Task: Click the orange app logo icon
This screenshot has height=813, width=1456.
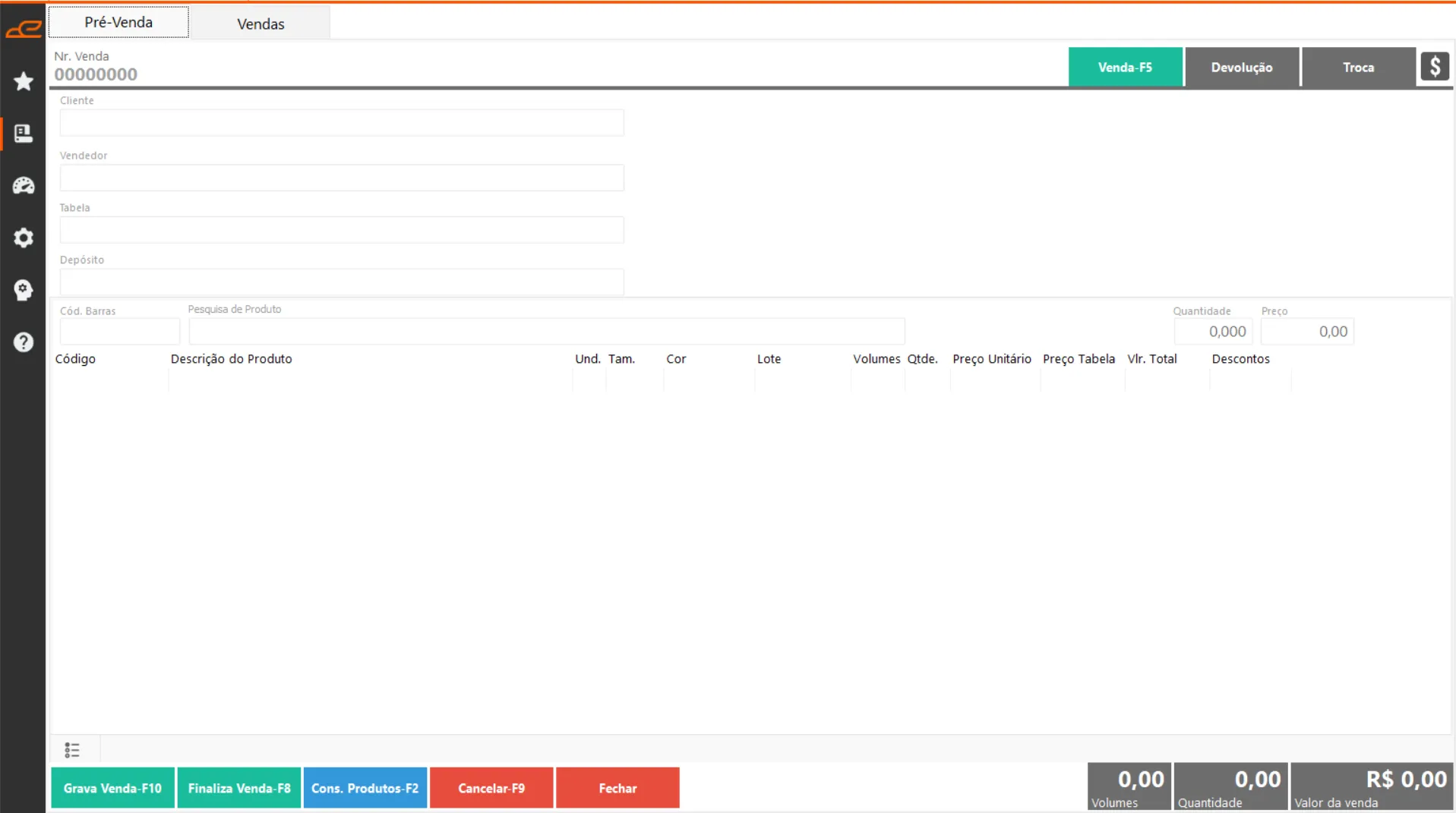Action: coord(24,30)
